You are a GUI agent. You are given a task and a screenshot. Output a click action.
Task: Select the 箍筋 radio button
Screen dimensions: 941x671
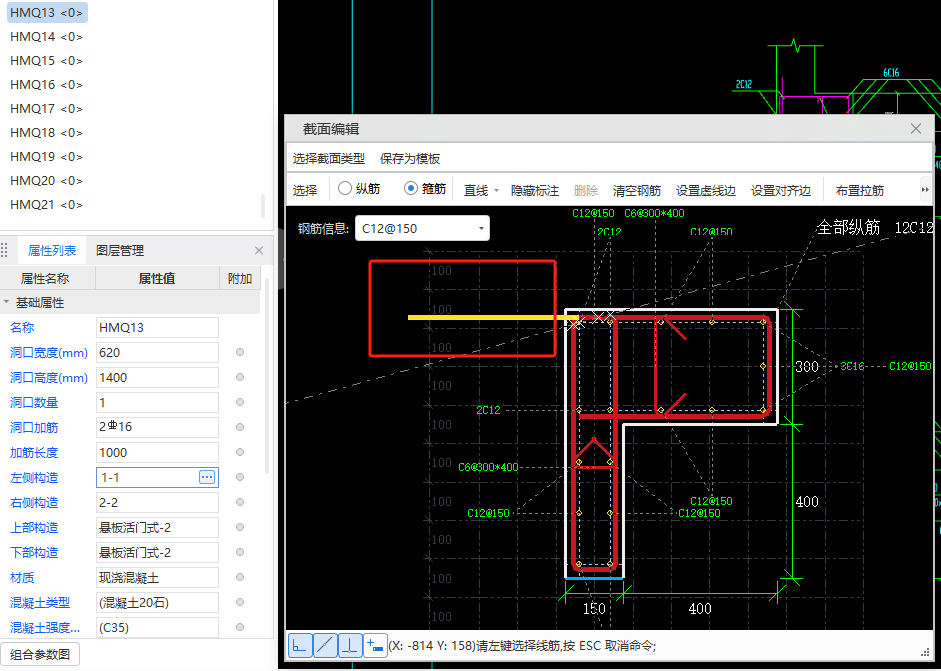pos(410,188)
